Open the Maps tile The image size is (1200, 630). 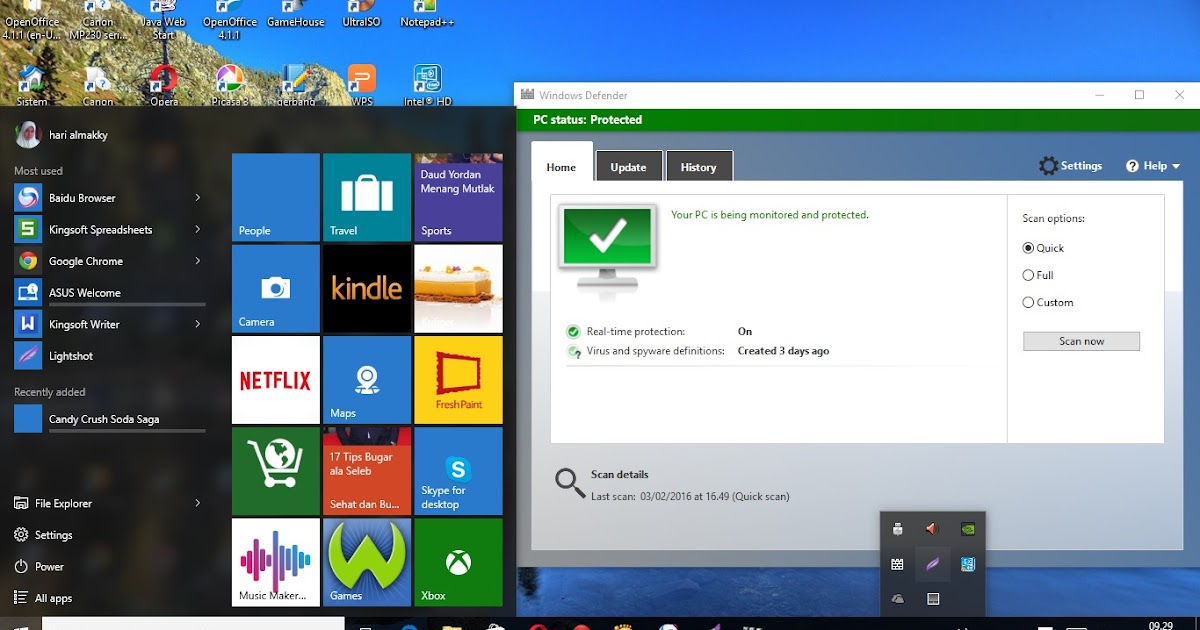[x=367, y=380]
